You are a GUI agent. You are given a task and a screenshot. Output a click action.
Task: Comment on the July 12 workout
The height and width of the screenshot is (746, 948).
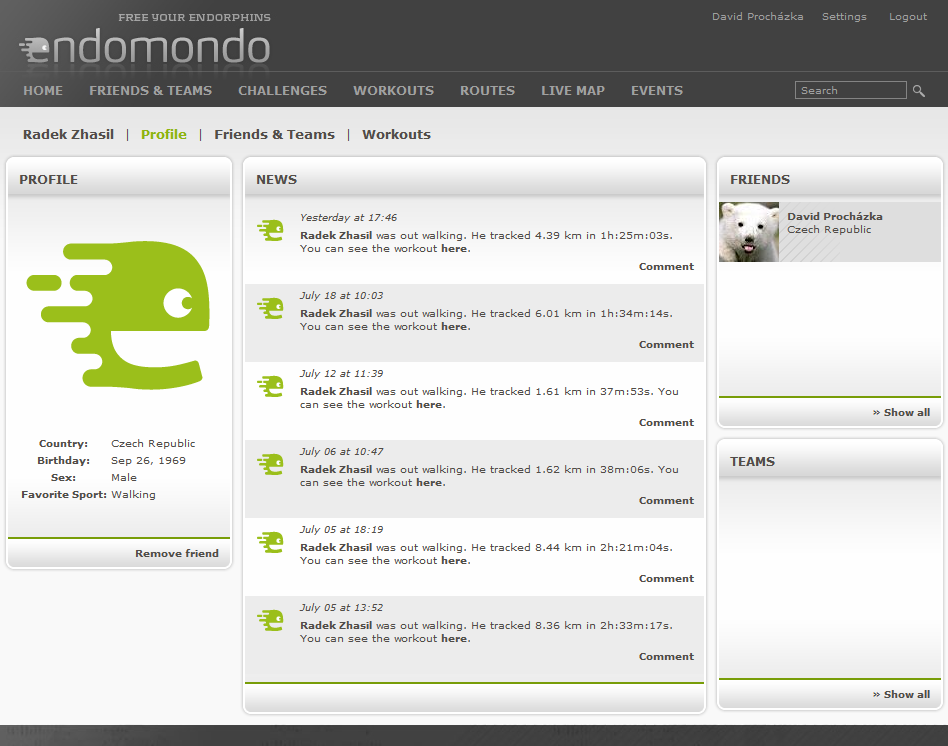point(666,423)
